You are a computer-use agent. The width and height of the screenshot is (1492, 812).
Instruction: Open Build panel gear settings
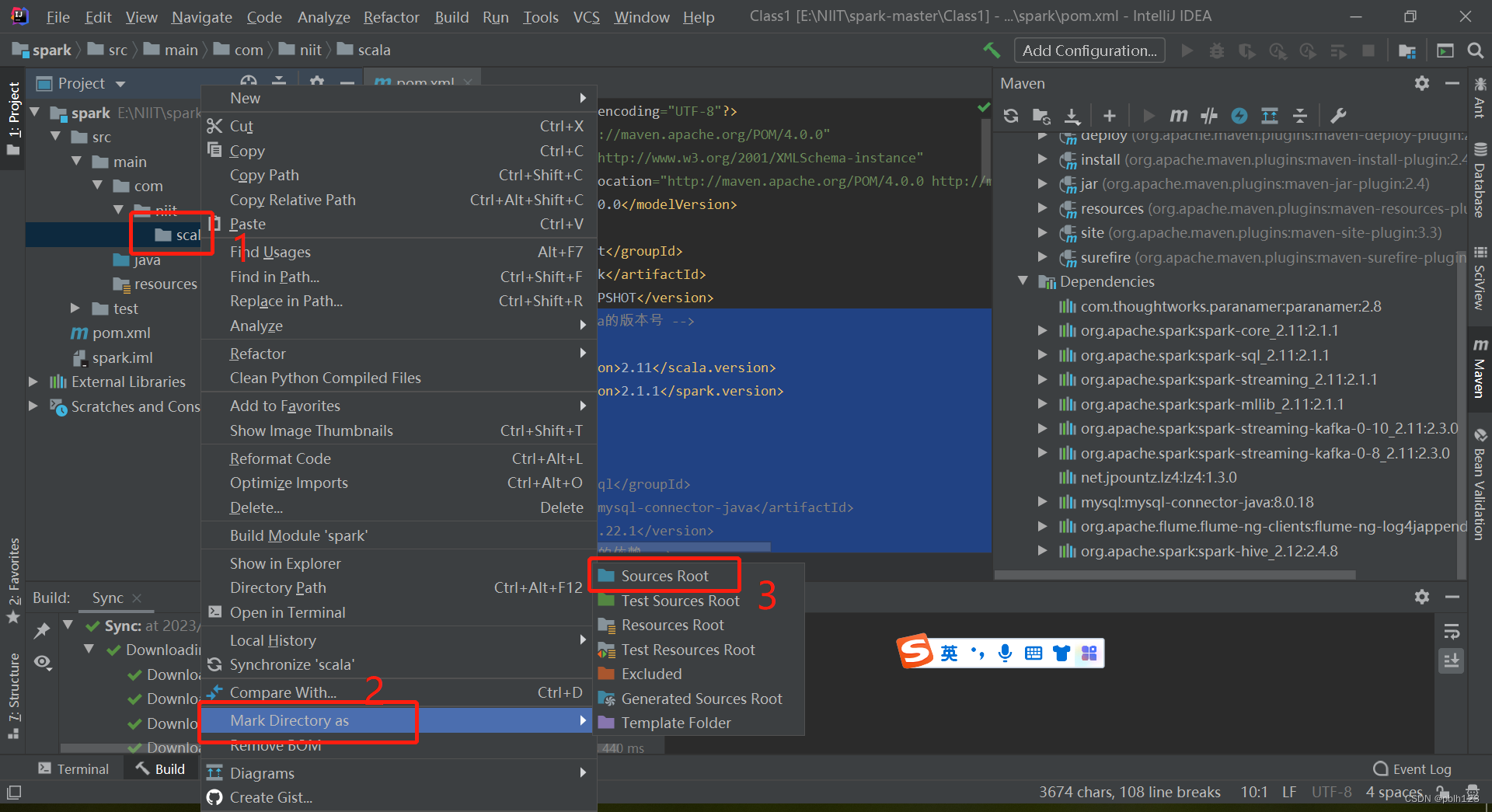click(x=1422, y=597)
